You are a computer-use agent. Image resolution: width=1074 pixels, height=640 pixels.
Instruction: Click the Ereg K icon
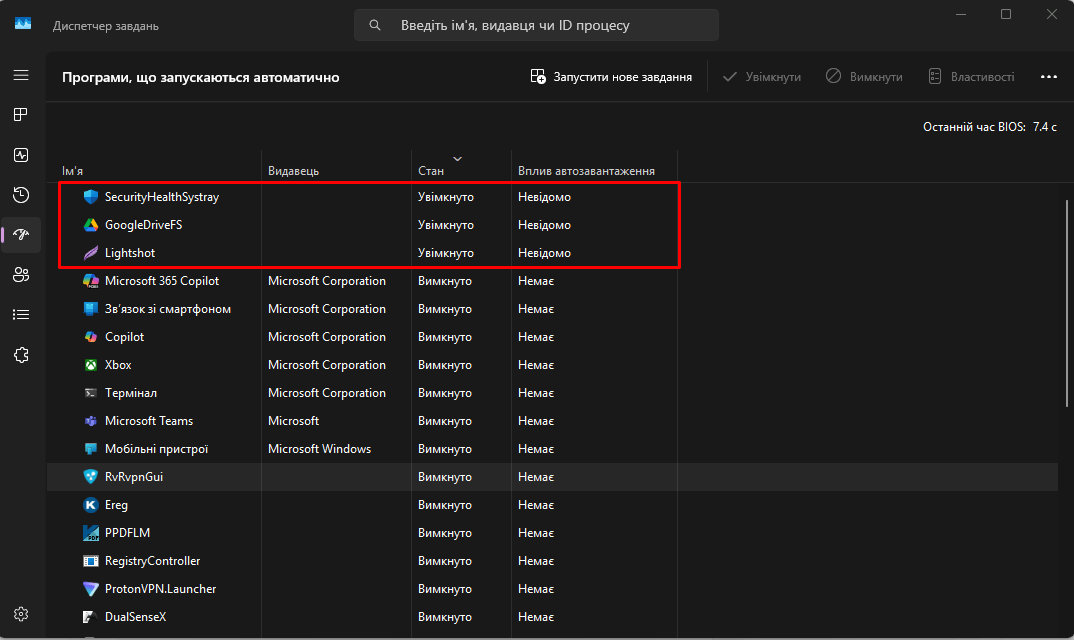coord(90,505)
